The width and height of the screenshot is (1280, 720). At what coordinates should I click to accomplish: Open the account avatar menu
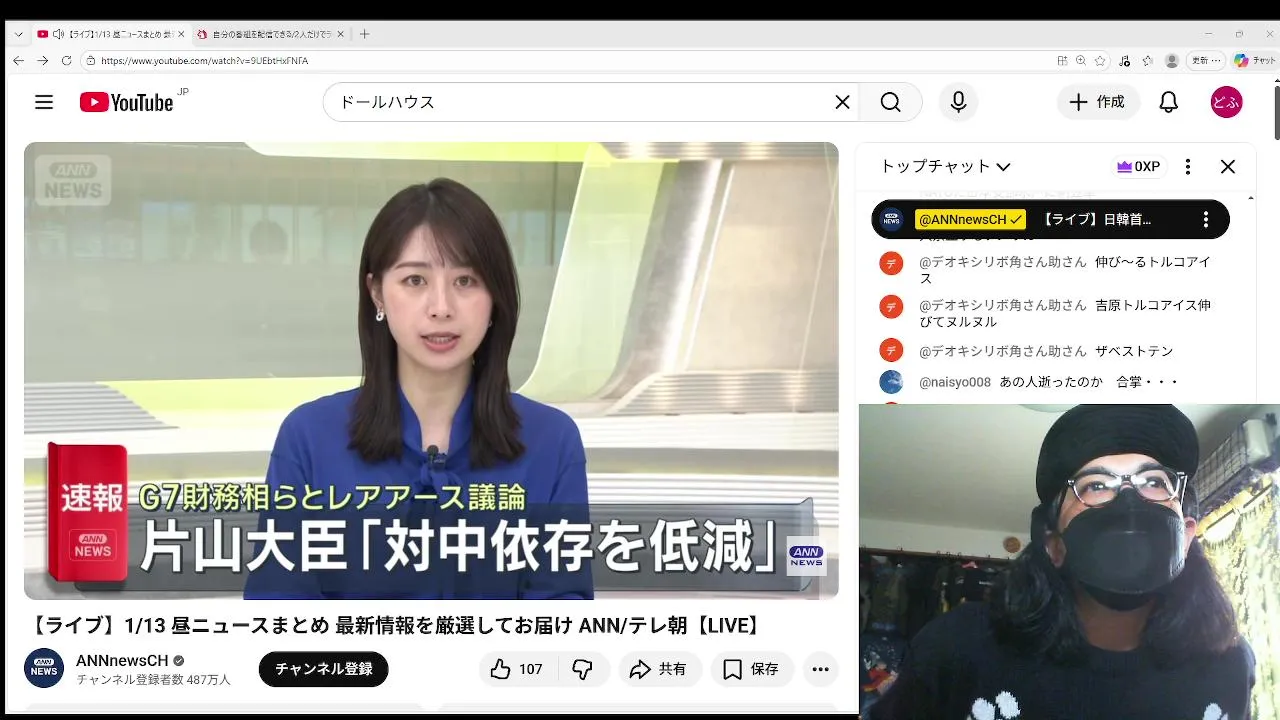[x=1226, y=102]
